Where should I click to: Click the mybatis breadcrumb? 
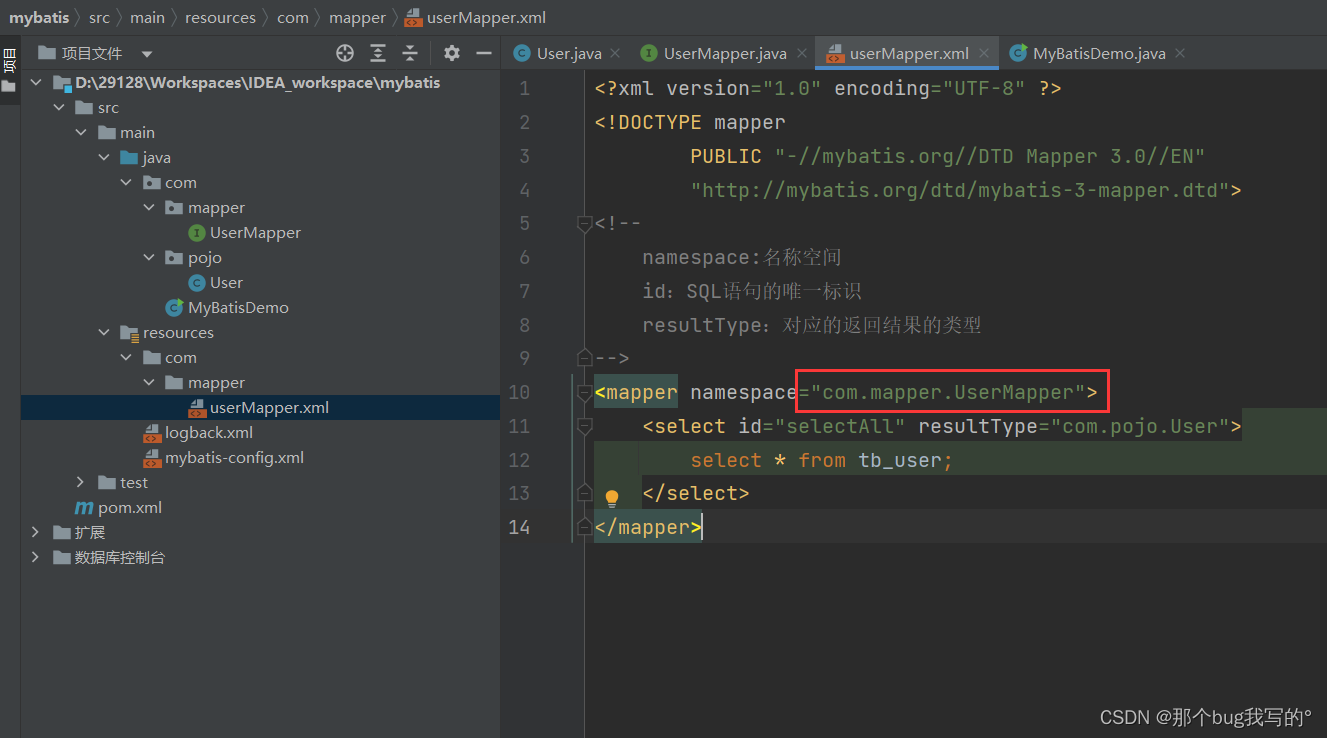click(x=38, y=17)
